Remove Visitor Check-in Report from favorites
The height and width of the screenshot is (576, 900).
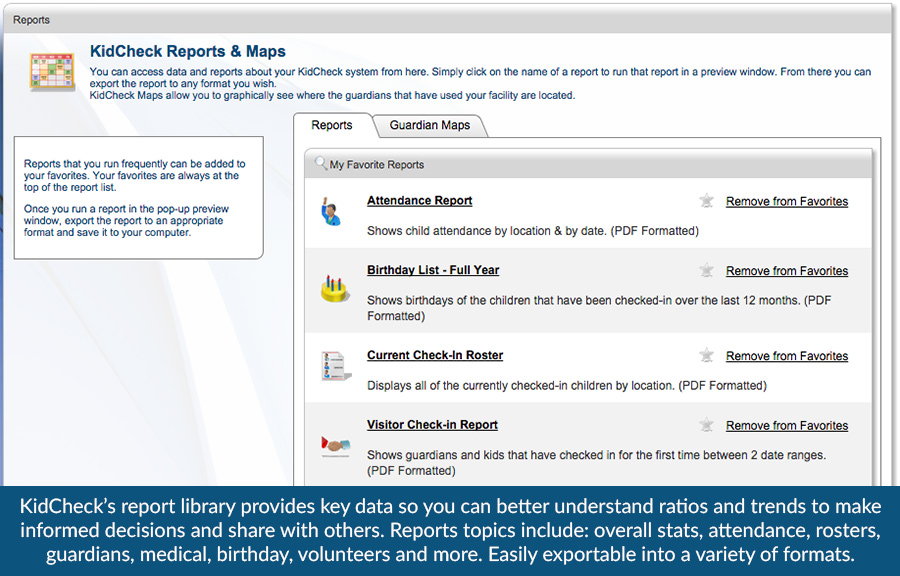click(x=787, y=426)
